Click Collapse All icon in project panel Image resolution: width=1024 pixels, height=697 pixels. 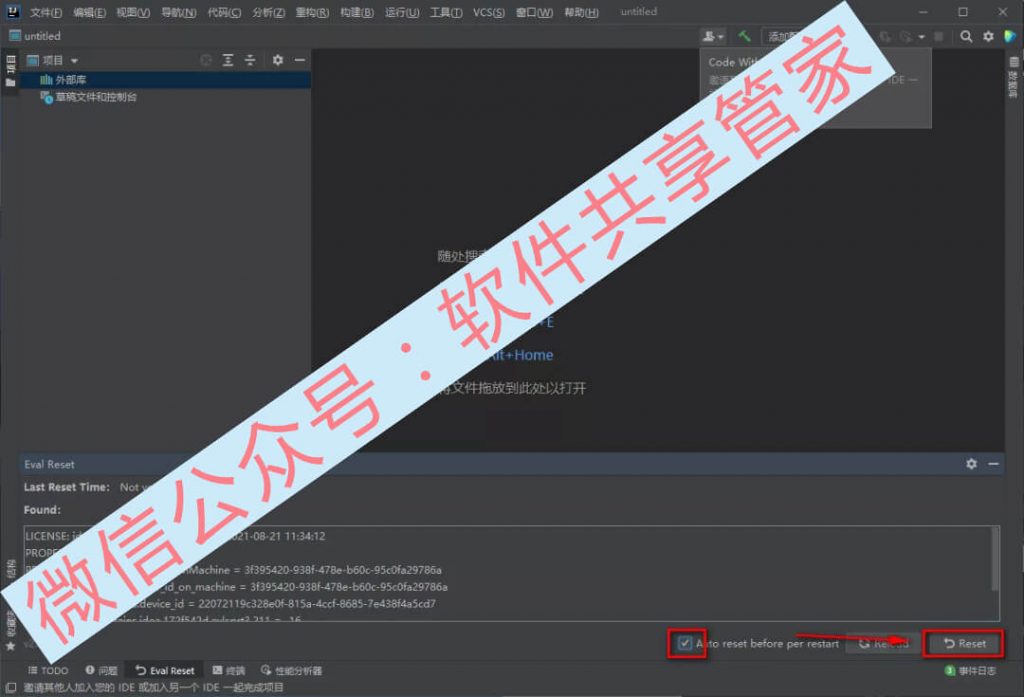[249, 60]
